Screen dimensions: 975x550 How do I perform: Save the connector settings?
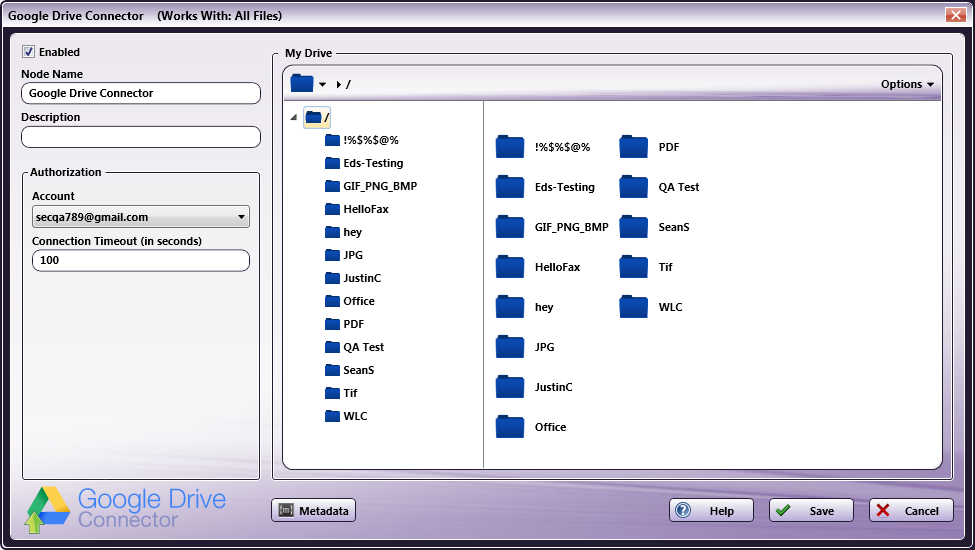(811, 510)
